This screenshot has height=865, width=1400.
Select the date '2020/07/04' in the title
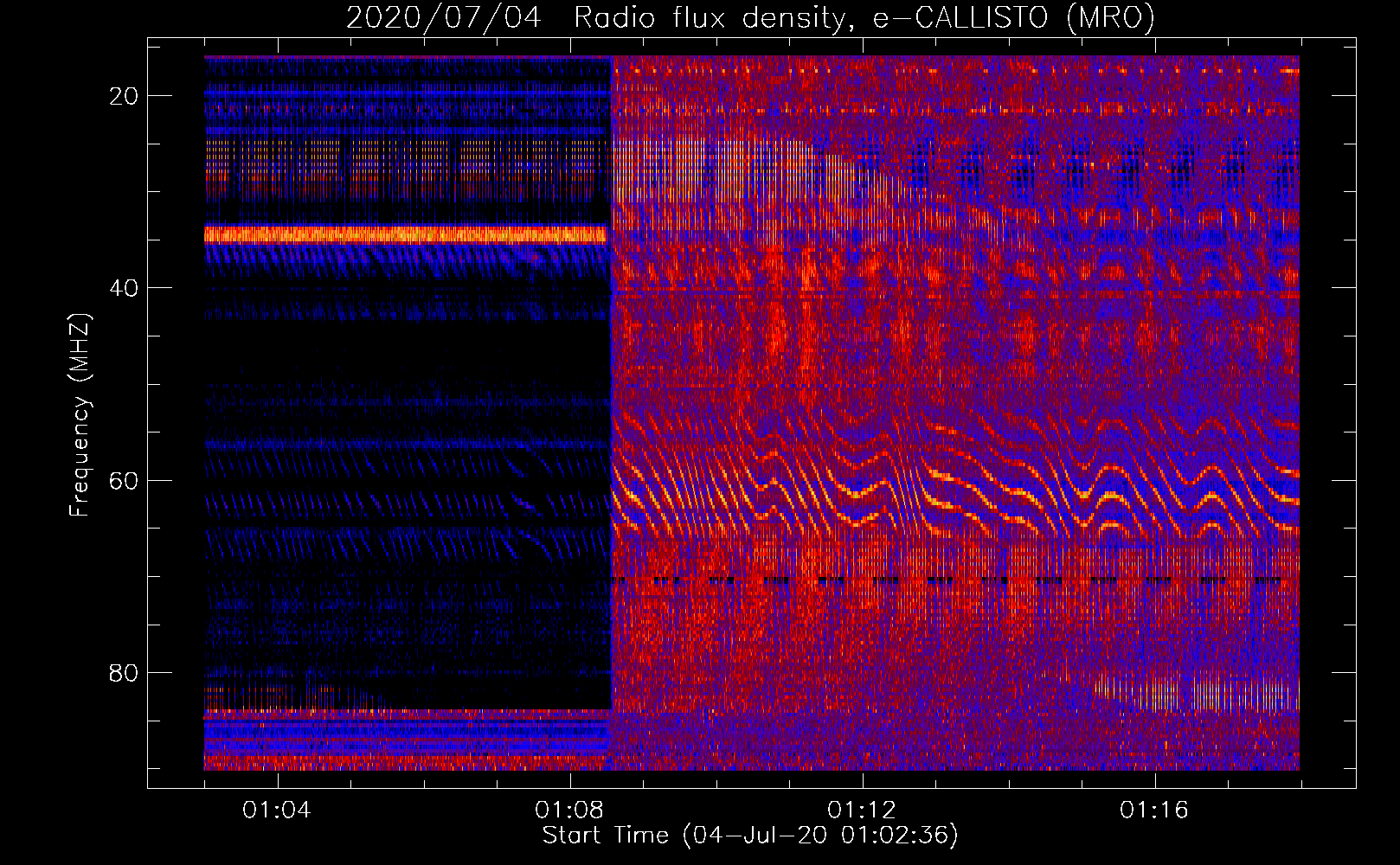coord(444,17)
